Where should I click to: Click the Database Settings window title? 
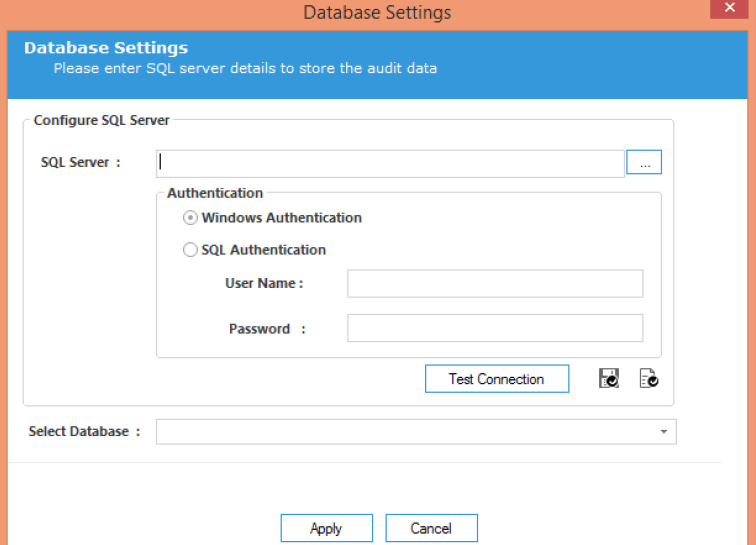377,13
